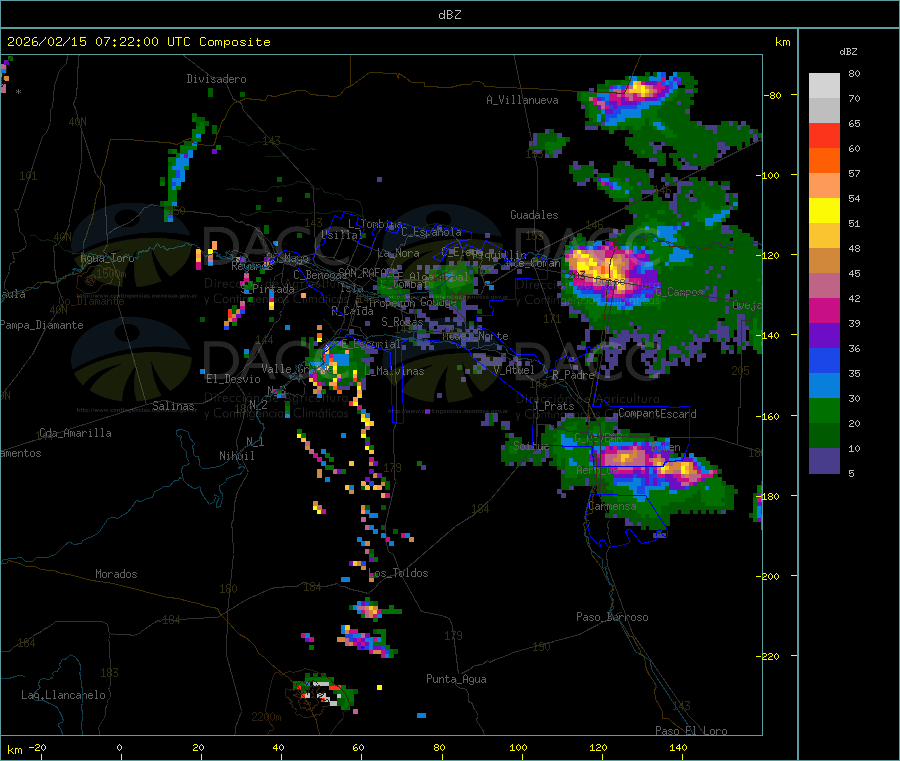Click the Nihuil location label

pyautogui.click(x=236, y=456)
